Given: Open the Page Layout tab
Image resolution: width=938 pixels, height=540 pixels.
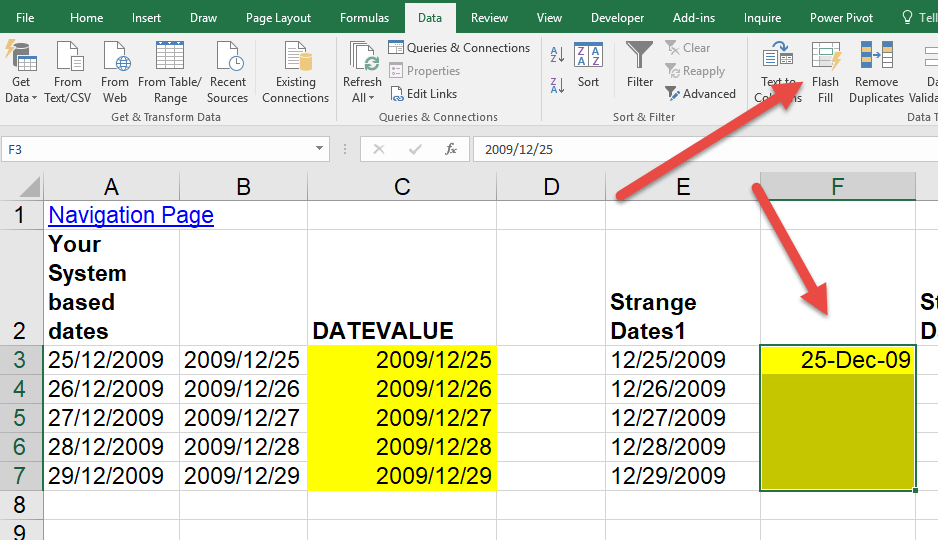Looking at the screenshot, I should 278,18.
